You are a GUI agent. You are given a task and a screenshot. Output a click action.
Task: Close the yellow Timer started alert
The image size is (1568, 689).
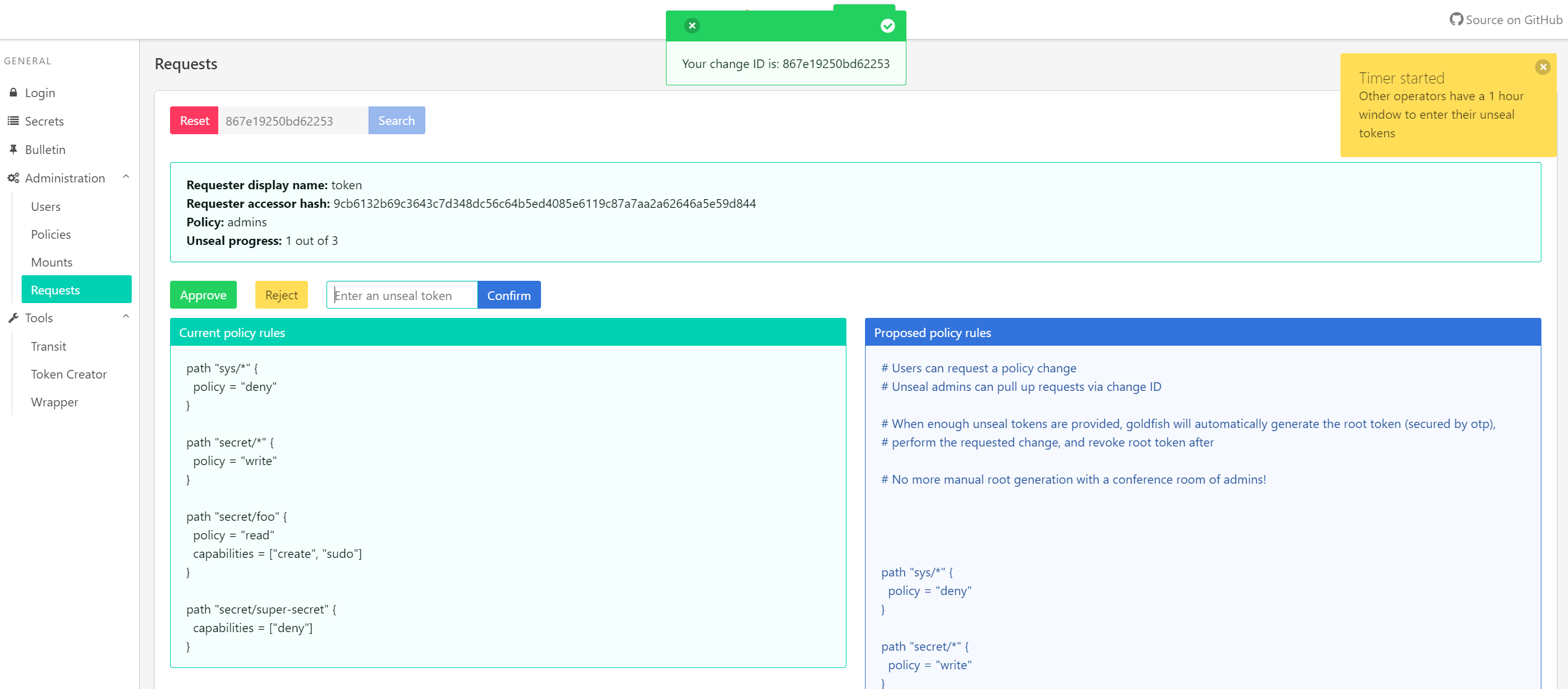1543,67
